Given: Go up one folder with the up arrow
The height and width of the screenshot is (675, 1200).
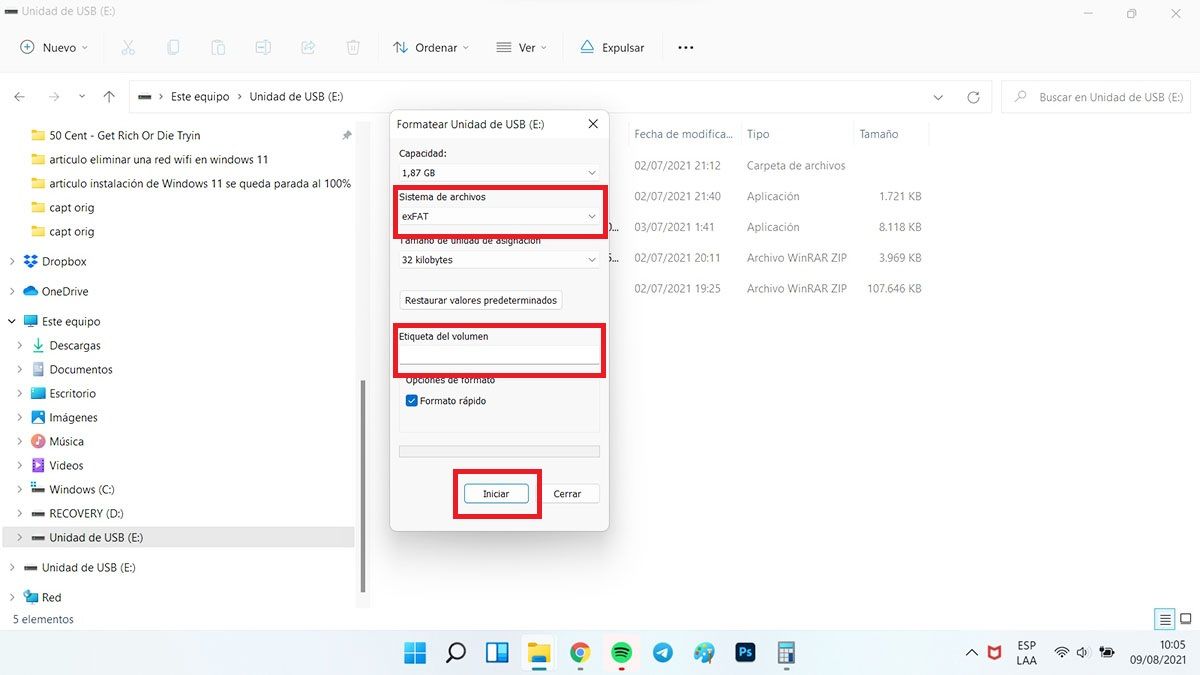Looking at the screenshot, I should coord(109,97).
